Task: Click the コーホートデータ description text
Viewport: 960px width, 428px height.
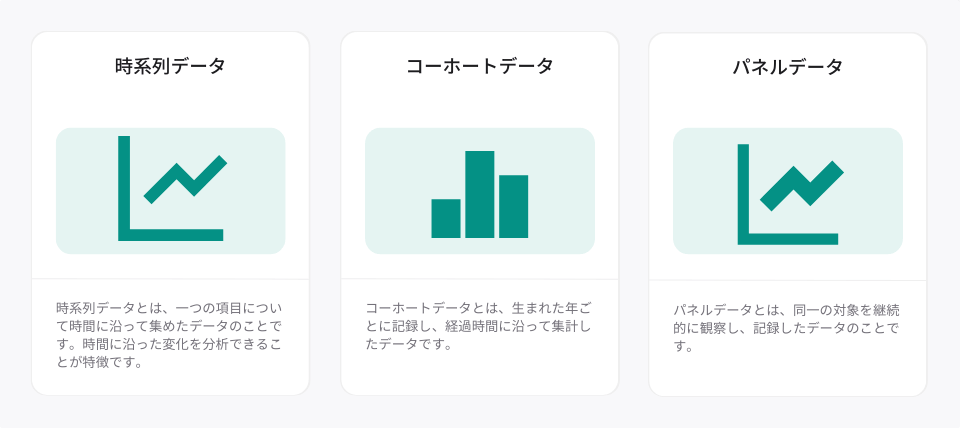Action: coord(479,325)
